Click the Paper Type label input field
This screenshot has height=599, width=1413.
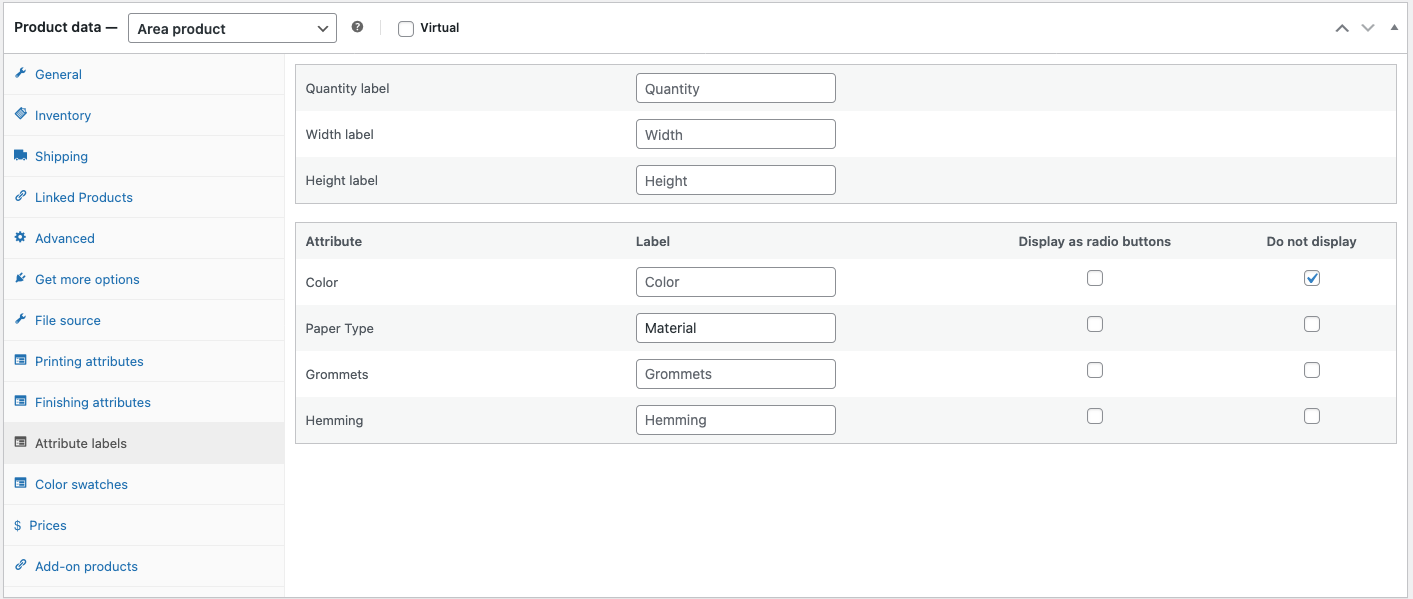pos(735,328)
